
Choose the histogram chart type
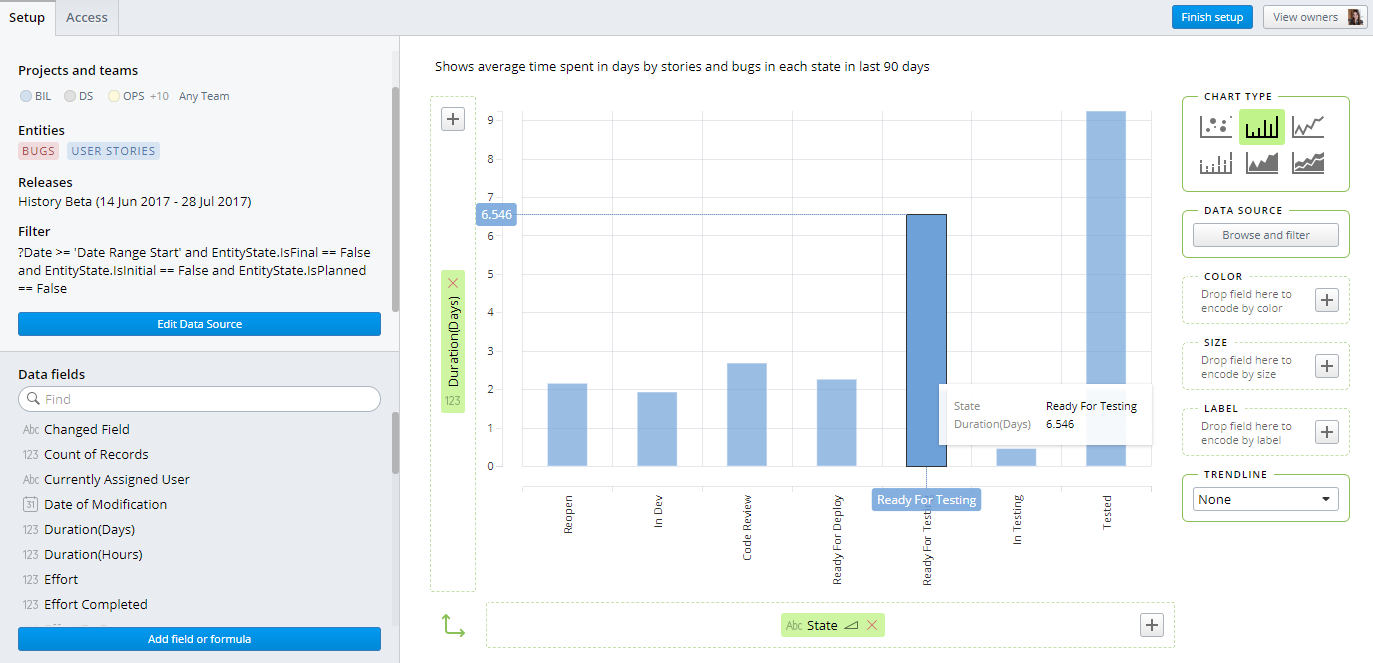coord(1215,162)
